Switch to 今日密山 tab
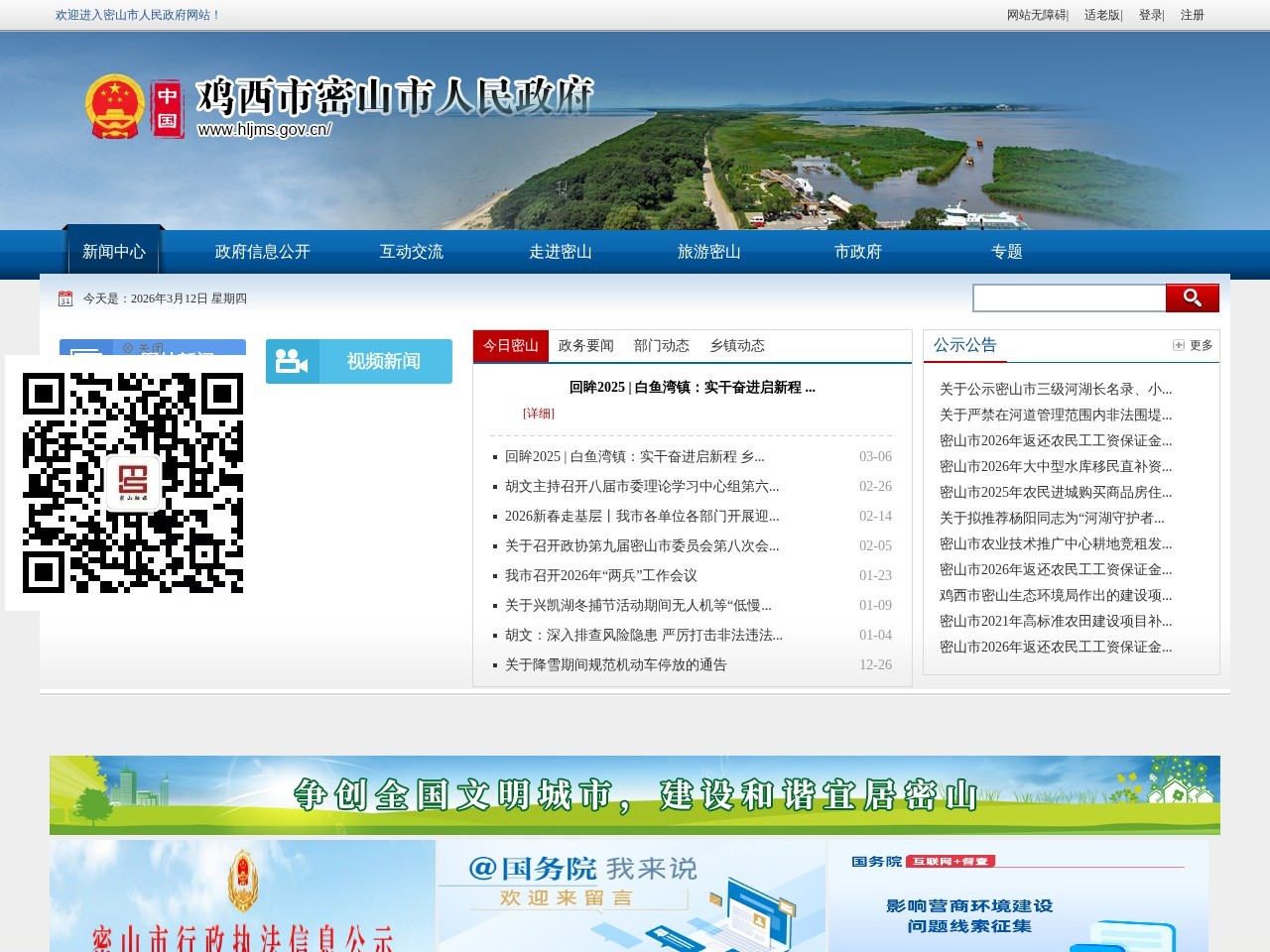The image size is (1270, 952). 511,346
